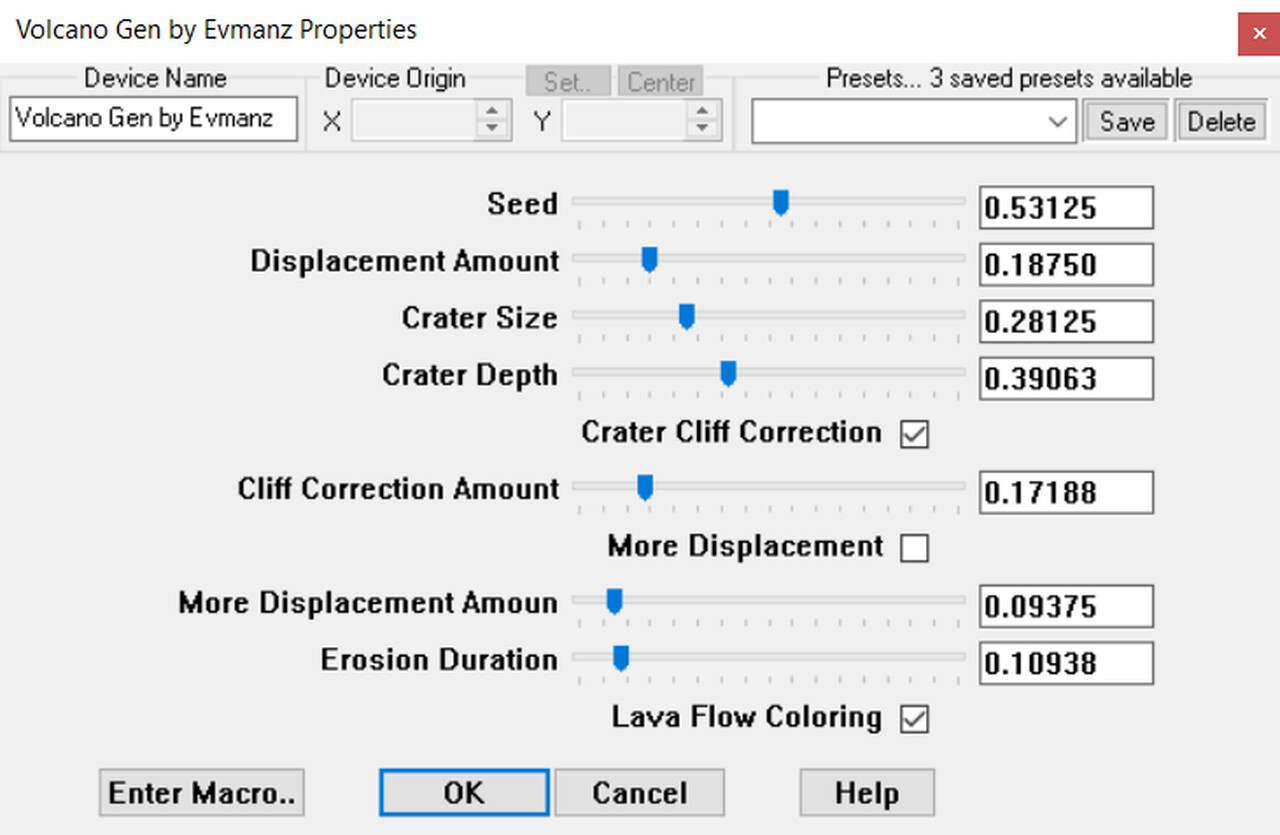Viewport: 1280px width, 835px height.
Task: Click the Device Name text field
Action: (x=153, y=118)
